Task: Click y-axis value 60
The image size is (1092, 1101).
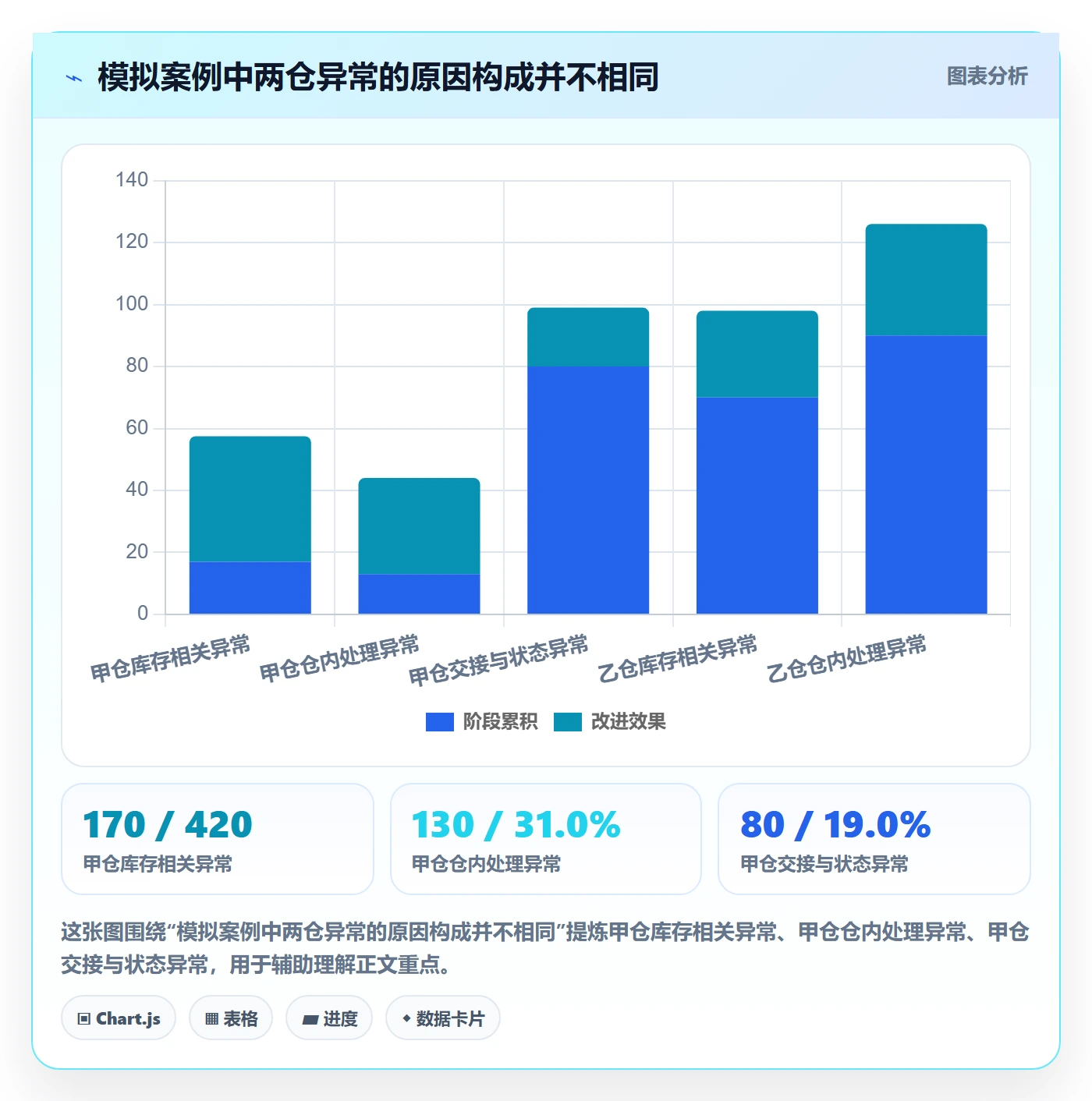Action: click(x=136, y=428)
